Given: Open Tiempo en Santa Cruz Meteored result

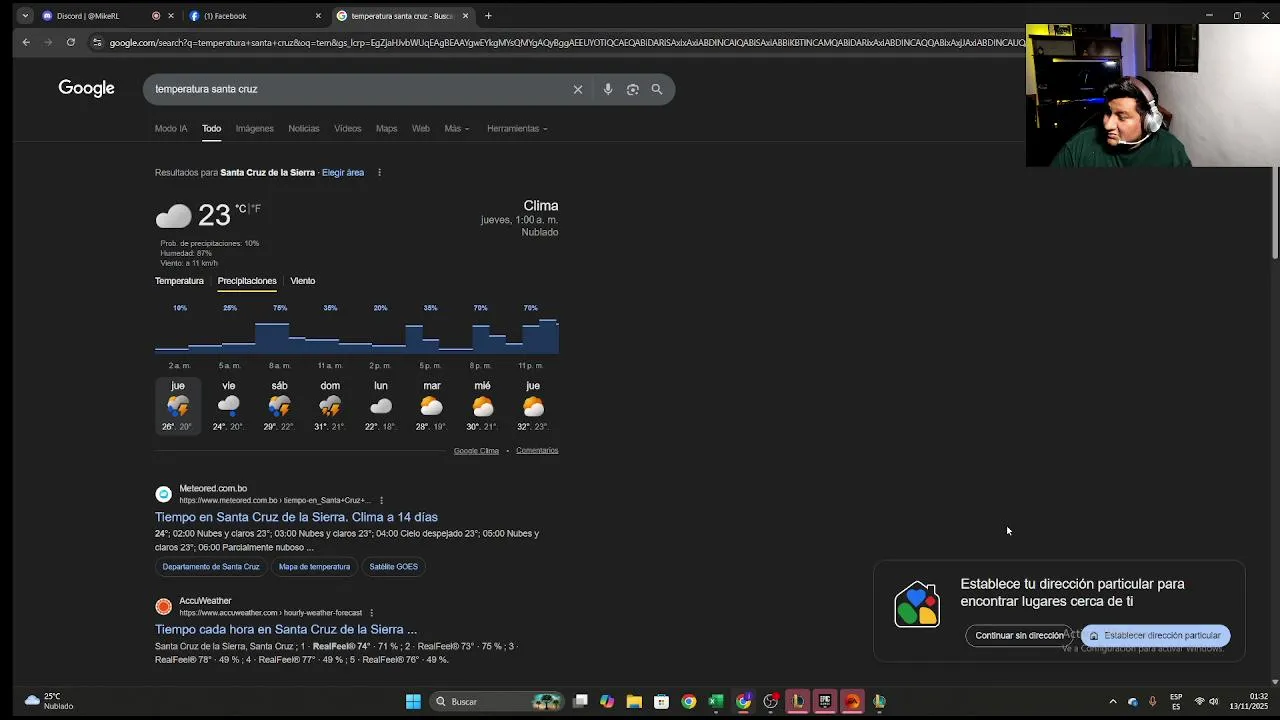Looking at the screenshot, I should tap(296, 517).
